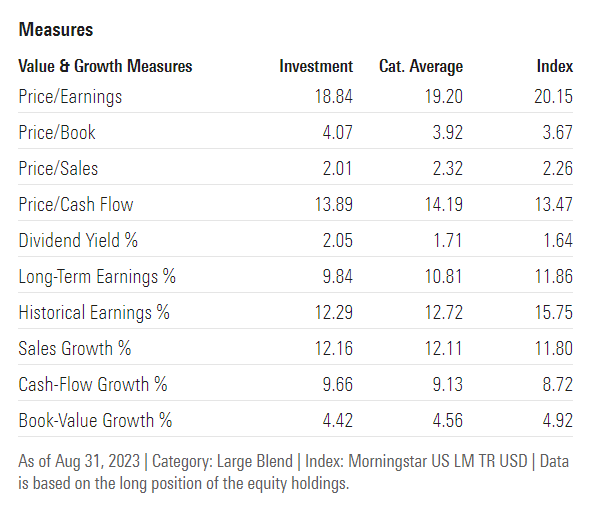Click the Cat. Average column header
The width and height of the screenshot is (601, 508).
click(x=421, y=66)
